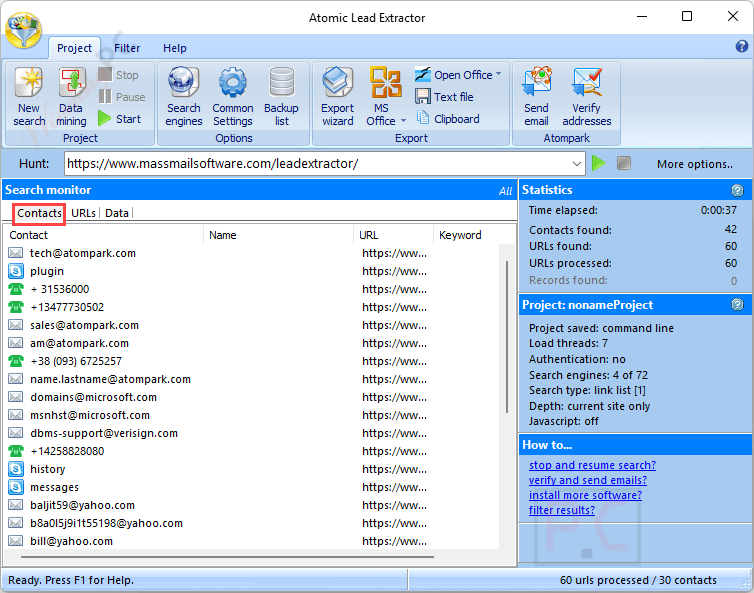Sort by Contact column header
This screenshot has height=593, width=754.
[x=105, y=235]
